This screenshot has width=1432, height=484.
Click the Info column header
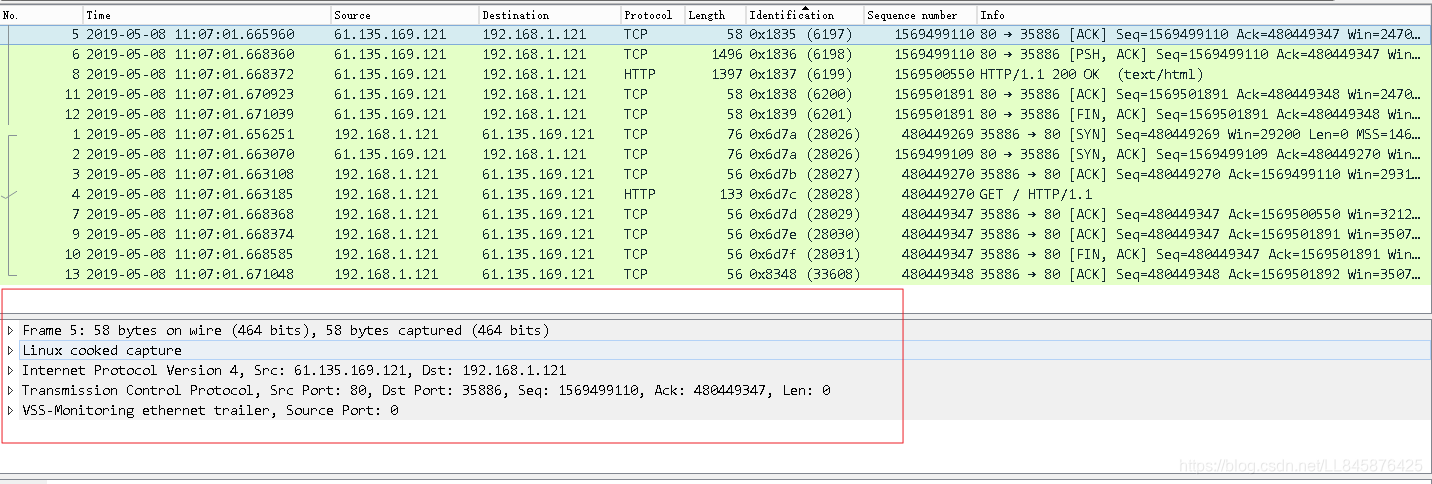[x=1204, y=15]
